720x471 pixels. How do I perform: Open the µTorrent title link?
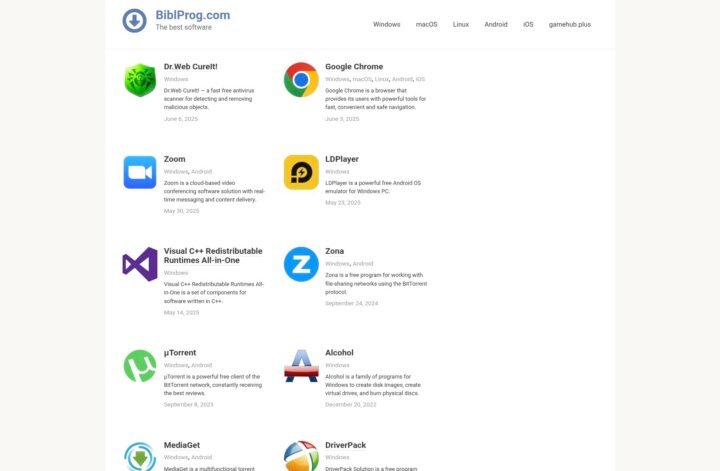(180, 353)
